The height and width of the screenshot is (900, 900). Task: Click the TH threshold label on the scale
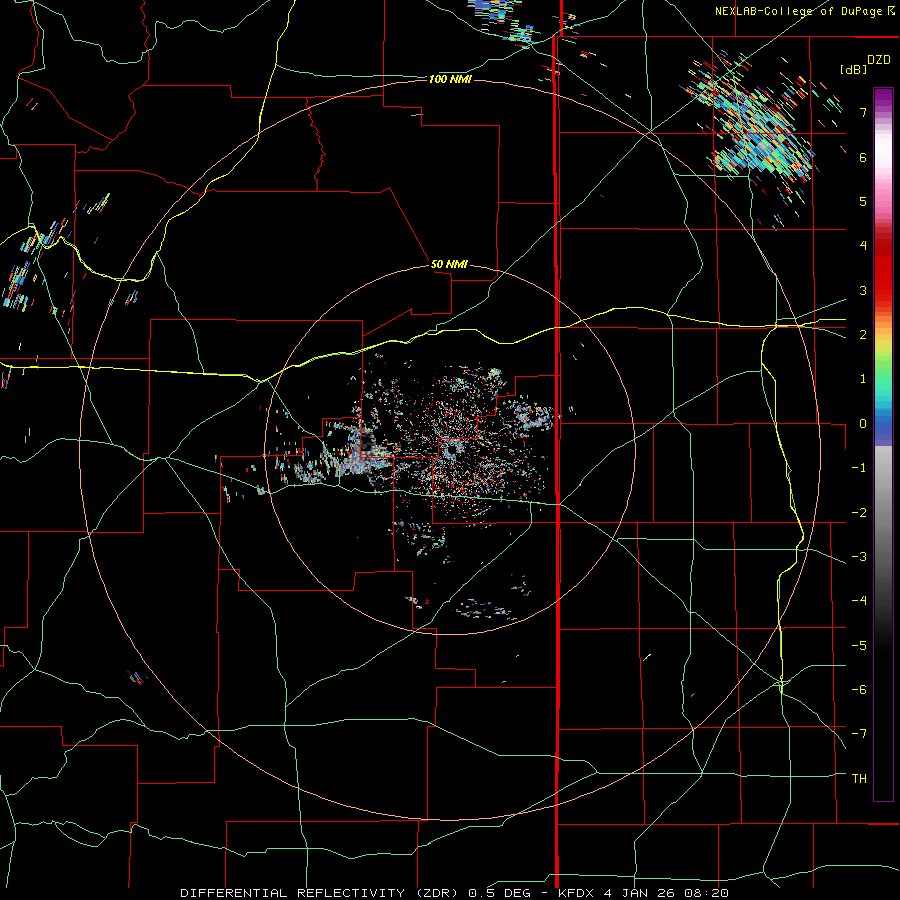point(859,779)
